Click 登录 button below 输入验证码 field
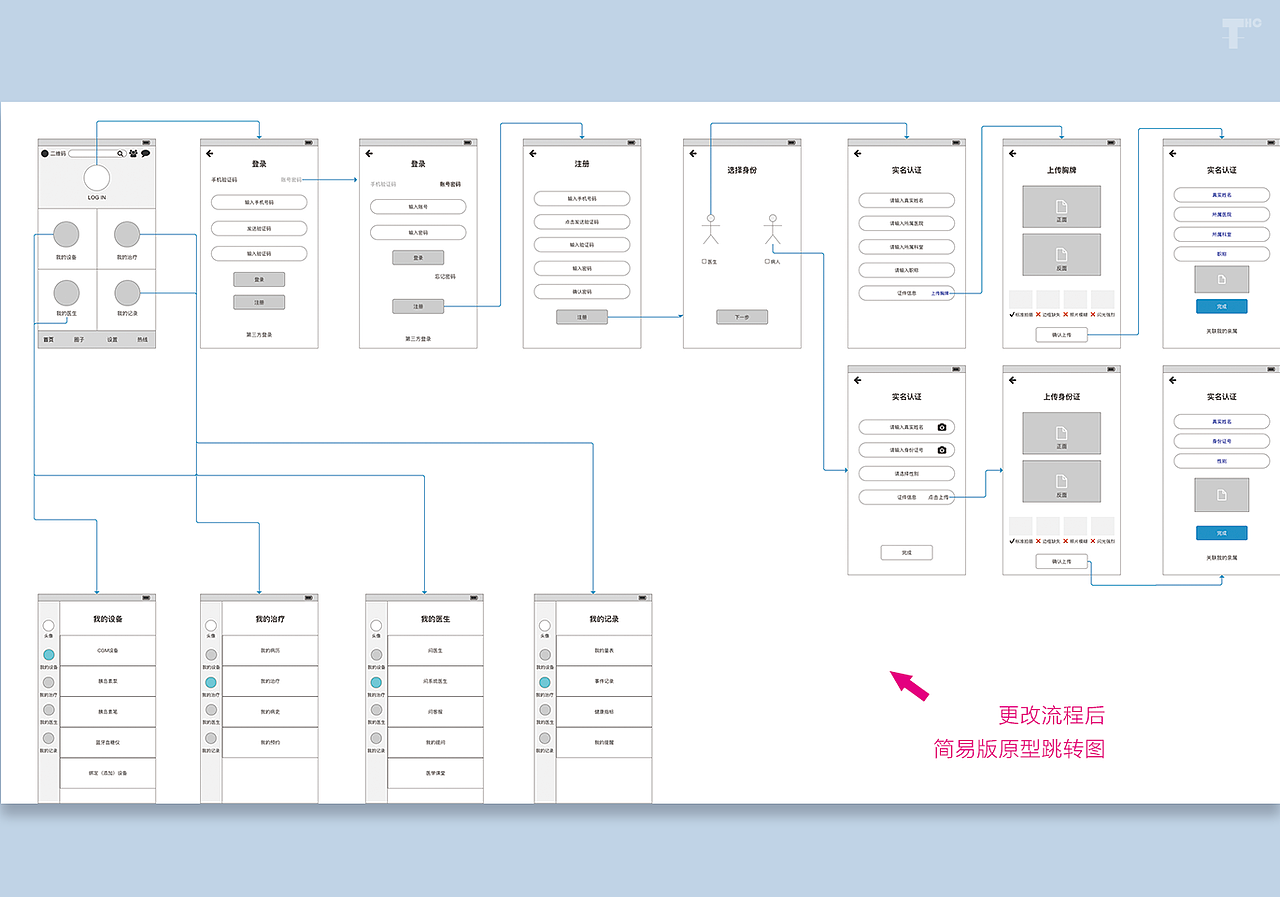This screenshot has width=1280, height=897. coord(259,279)
